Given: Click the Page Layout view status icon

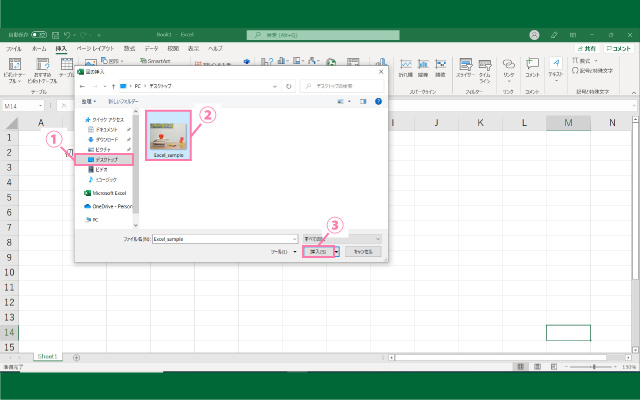Looking at the screenshot, I should pos(538,367).
